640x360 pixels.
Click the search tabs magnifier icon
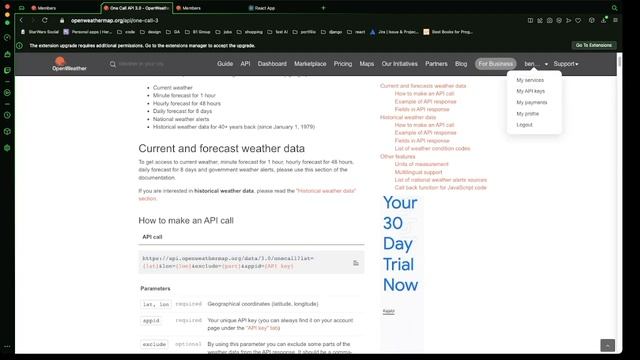pos(614,8)
